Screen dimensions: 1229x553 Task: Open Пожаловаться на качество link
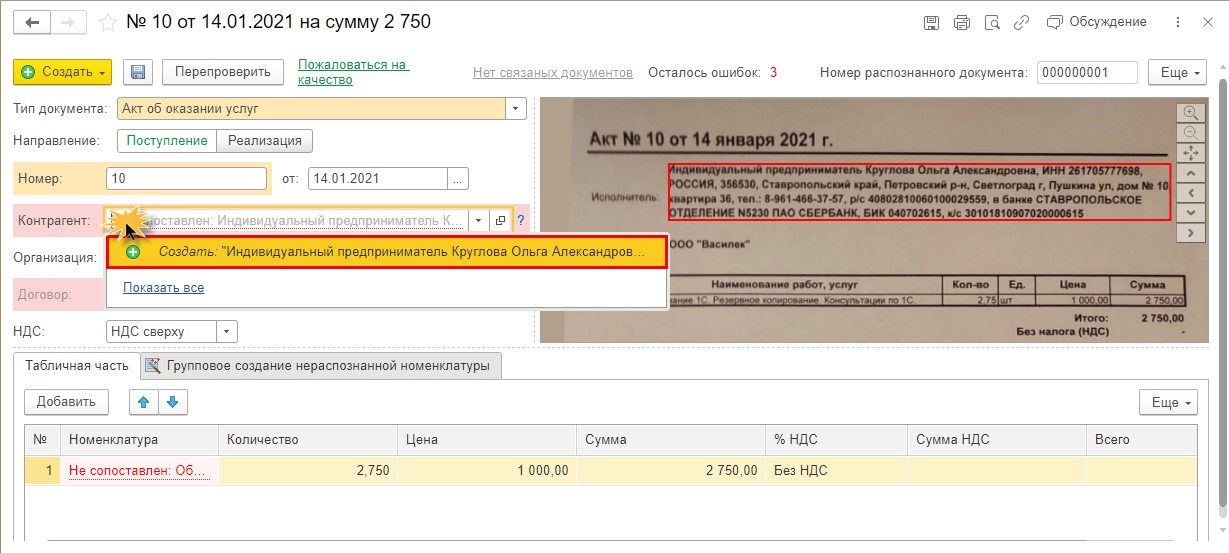(x=353, y=72)
